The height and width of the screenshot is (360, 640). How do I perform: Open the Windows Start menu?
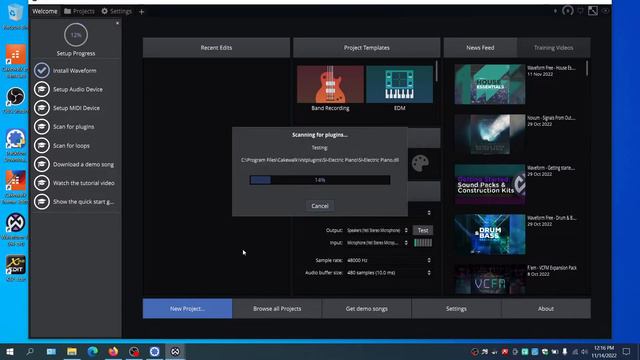tap(9, 351)
